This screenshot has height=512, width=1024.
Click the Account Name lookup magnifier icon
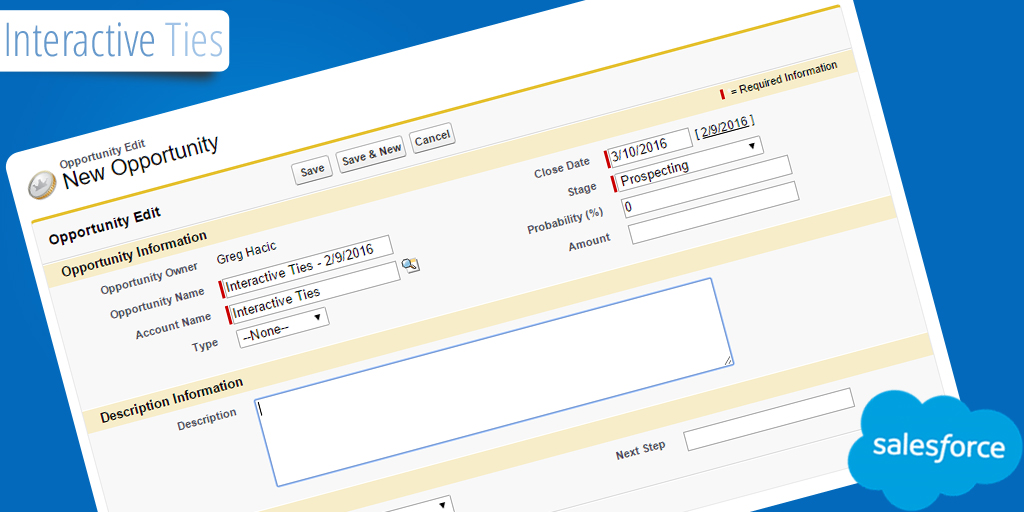[410, 265]
